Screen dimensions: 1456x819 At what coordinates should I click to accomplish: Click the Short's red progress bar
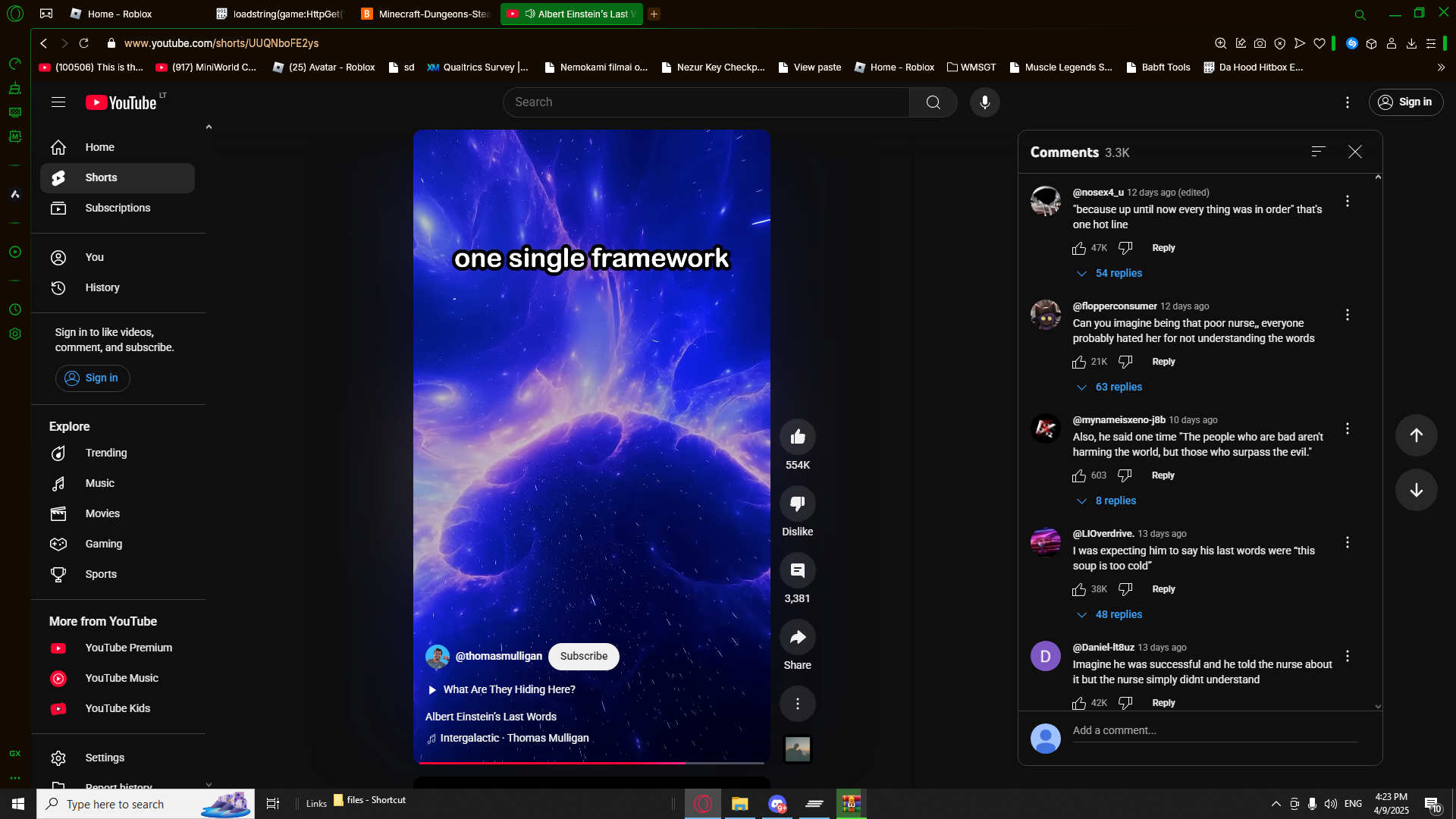[591, 763]
